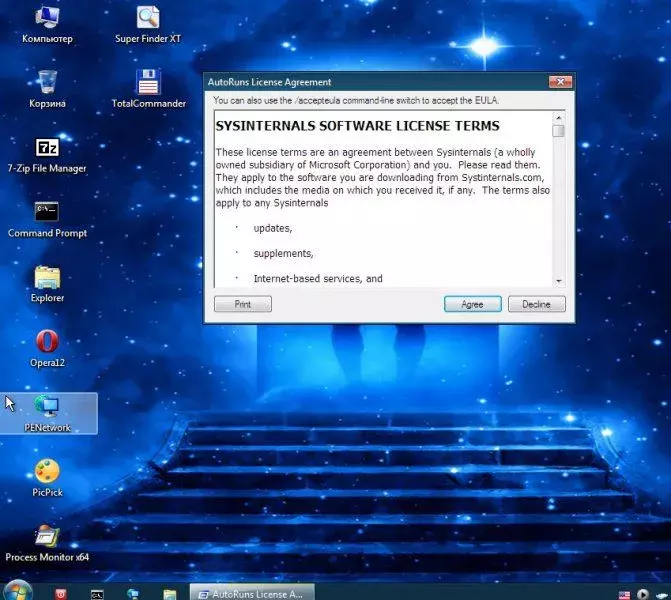
Task: Click the SYSINTERNALS SOFTWARE LICENSE TERMS heading
Action: [x=357, y=126]
